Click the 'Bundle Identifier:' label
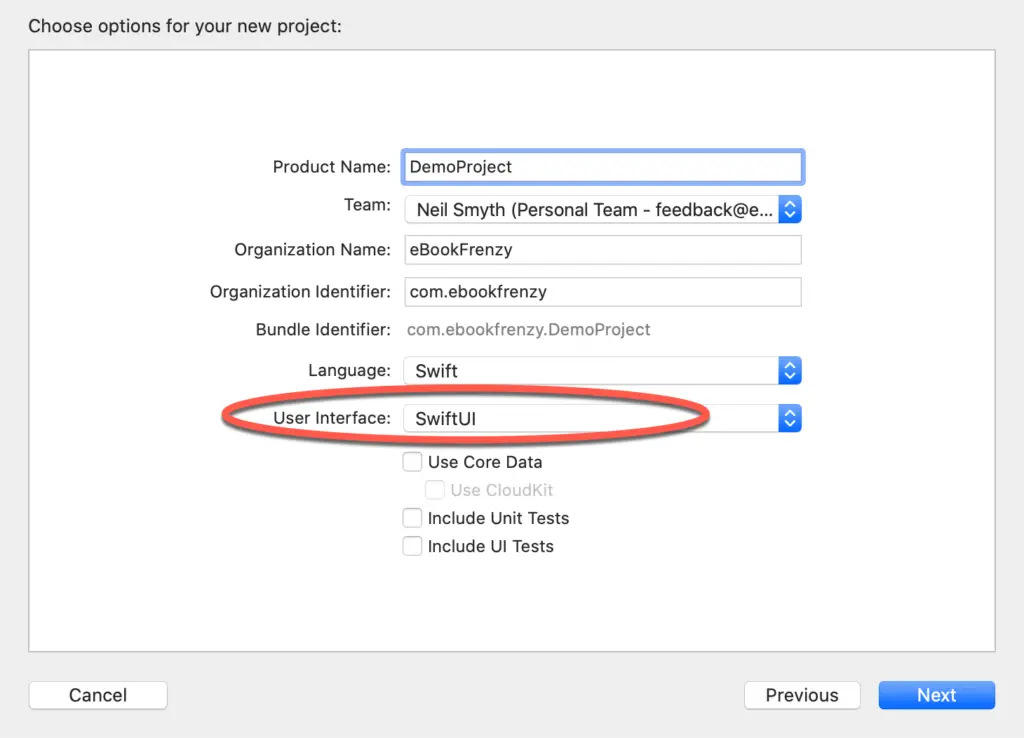 [323, 330]
